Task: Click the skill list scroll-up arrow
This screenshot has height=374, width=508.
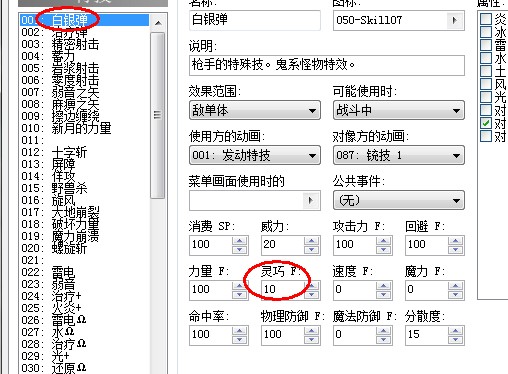Action: pyautogui.click(x=158, y=23)
